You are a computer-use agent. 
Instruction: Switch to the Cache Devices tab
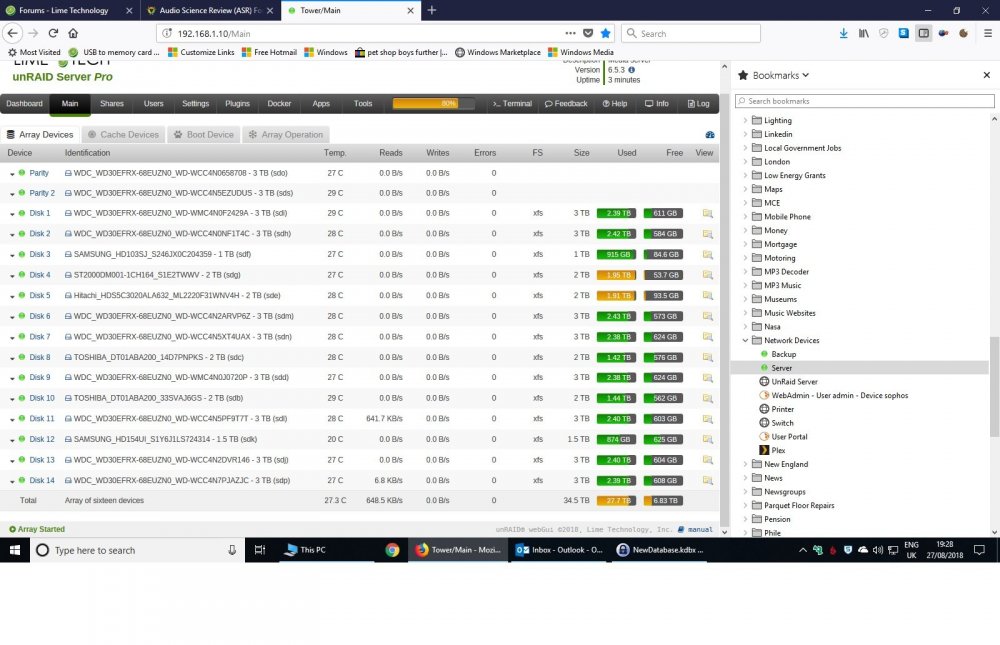(123, 135)
